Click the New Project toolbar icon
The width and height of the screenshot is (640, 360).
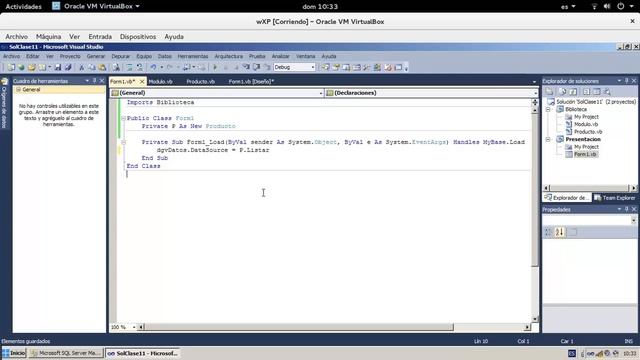click(11, 67)
